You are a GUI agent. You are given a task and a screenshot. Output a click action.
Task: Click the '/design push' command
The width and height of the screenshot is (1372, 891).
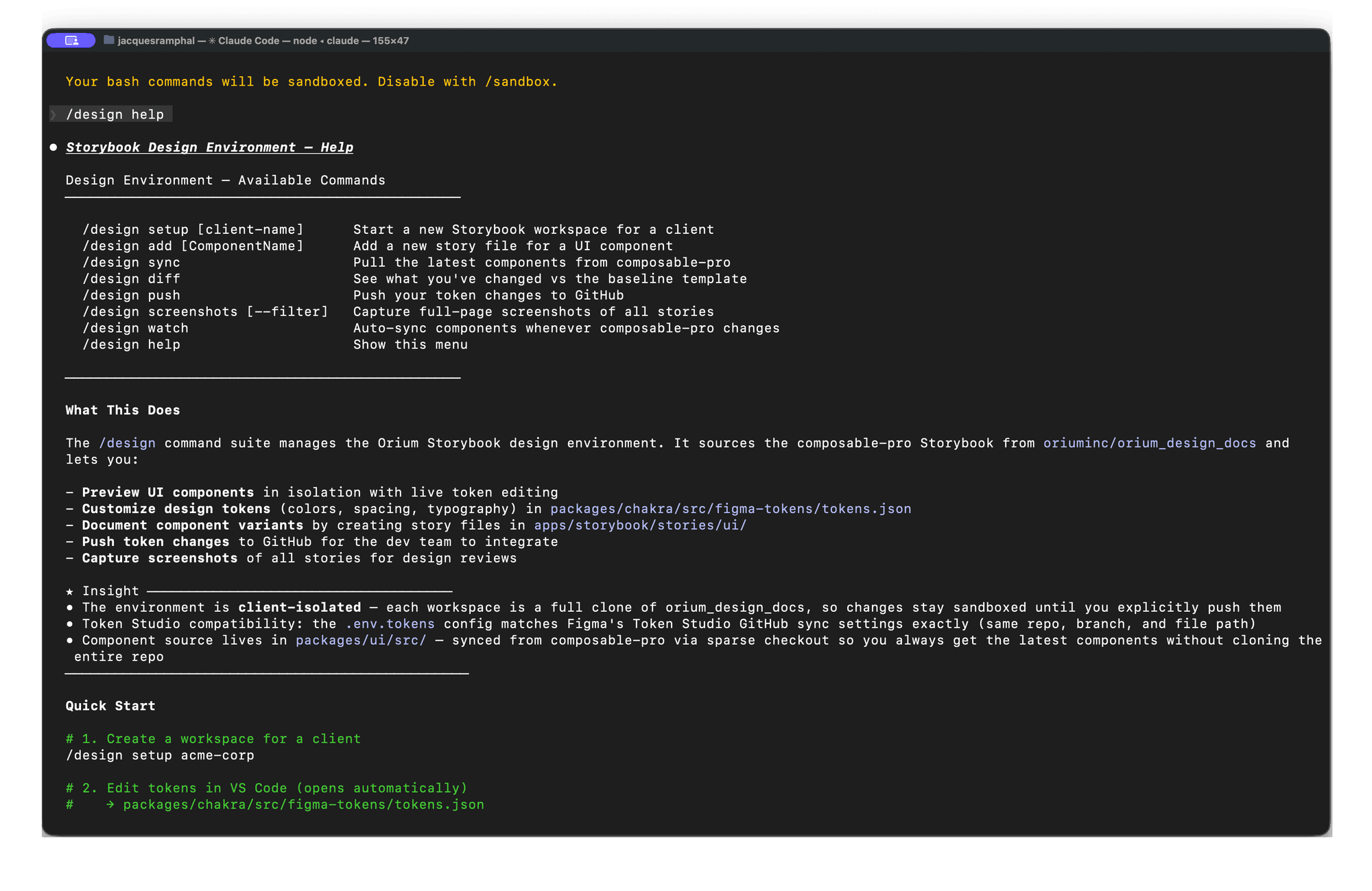click(131, 296)
